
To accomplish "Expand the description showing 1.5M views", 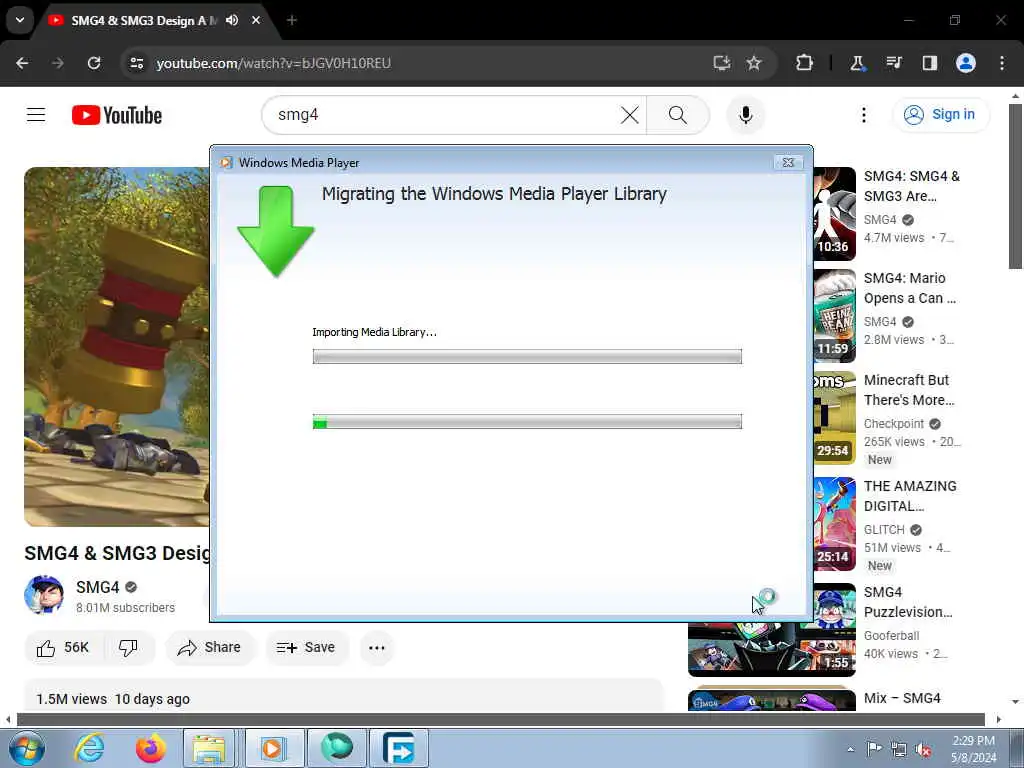I will pos(344,696).
